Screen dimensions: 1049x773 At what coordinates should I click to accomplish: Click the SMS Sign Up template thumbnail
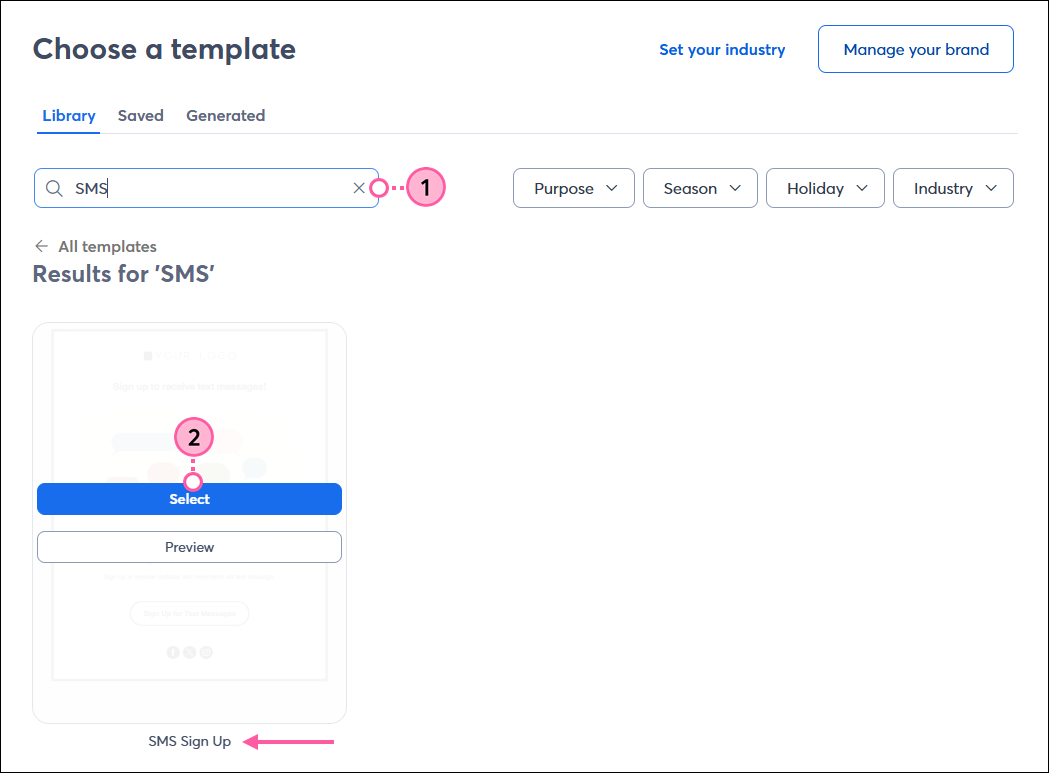[189, 390]
